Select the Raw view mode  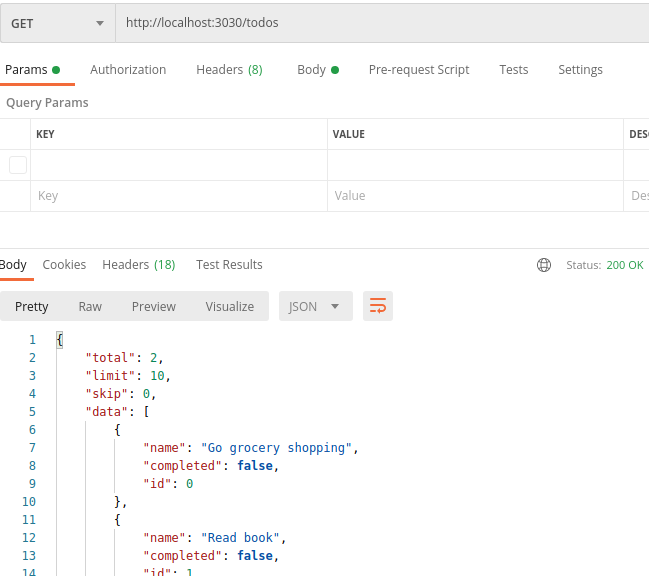point(90,307)
